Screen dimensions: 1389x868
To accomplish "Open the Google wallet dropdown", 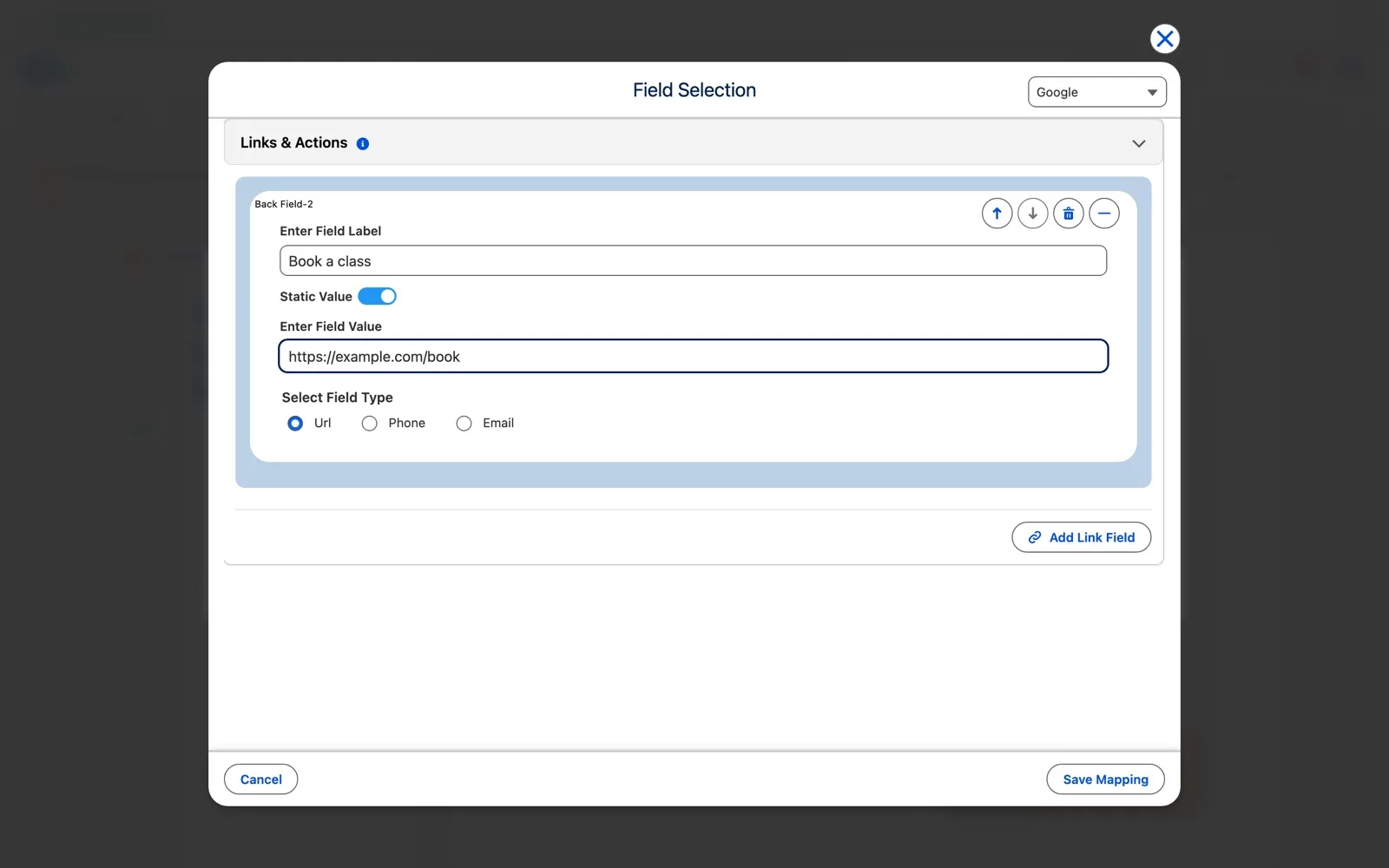I will [1096, 92].
